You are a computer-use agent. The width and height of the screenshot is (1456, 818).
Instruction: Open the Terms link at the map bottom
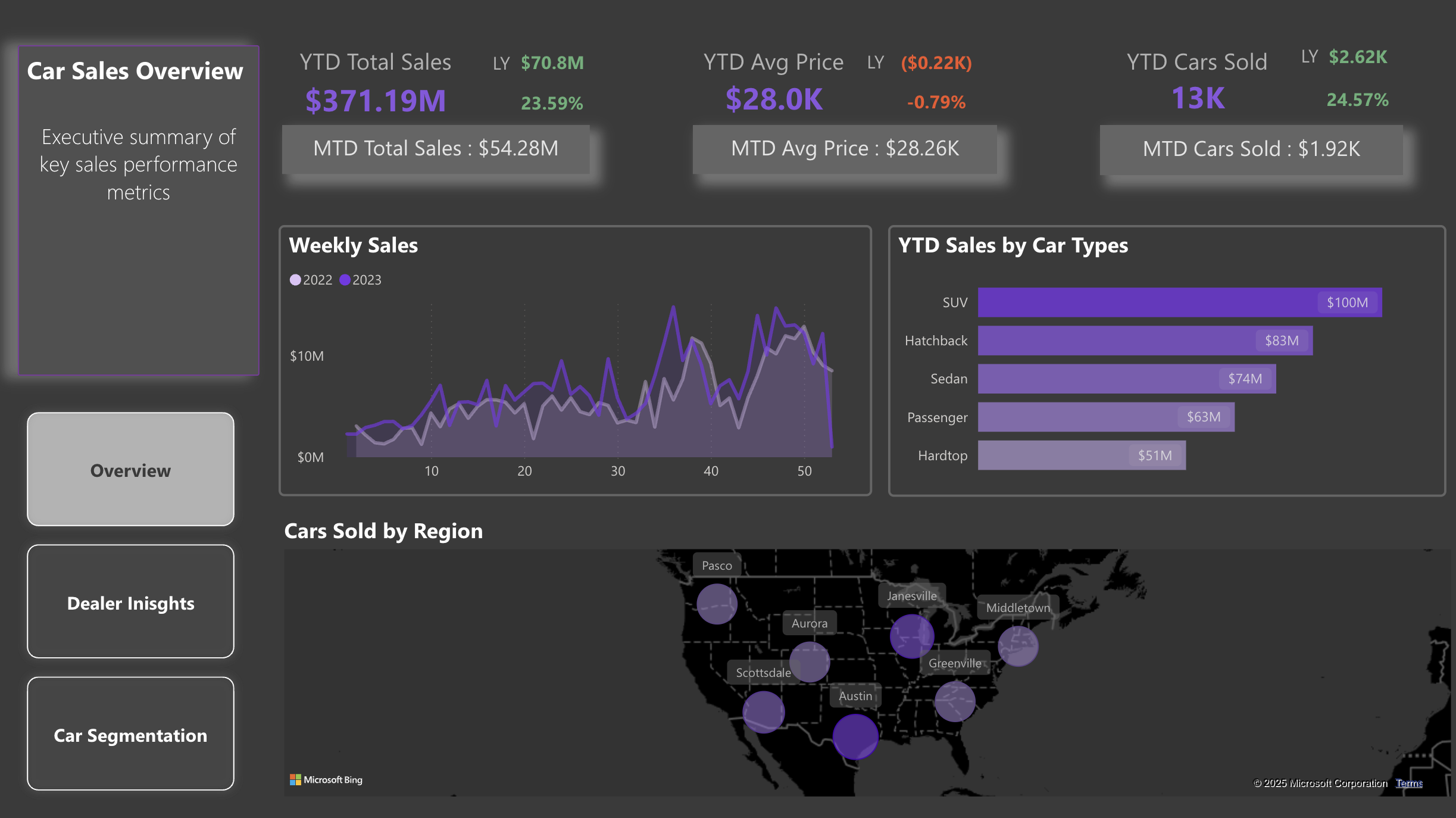(x=1409, y=783)
